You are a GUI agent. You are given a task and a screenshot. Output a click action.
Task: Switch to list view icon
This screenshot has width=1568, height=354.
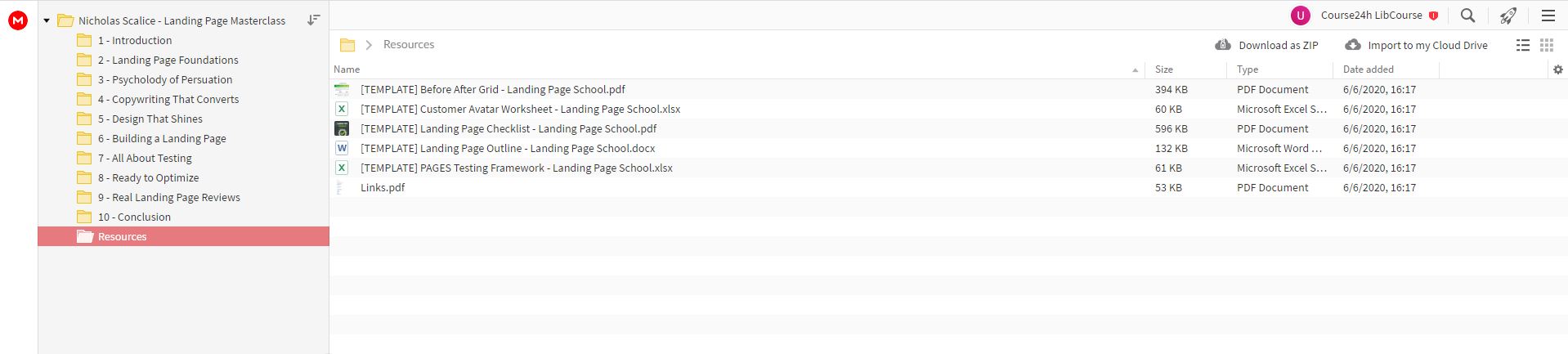pos(1523,45)
